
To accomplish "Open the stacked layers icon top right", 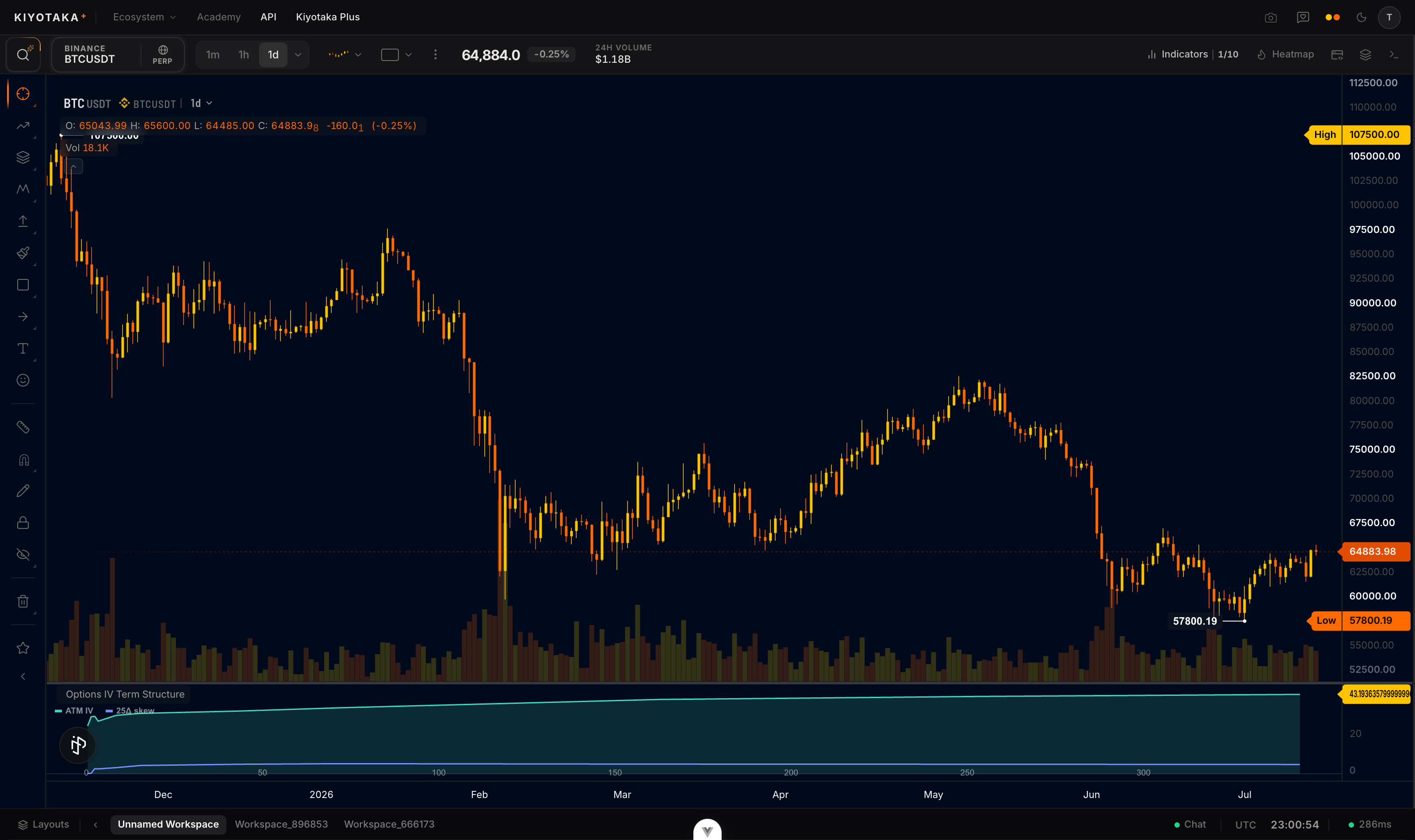I will pyautogui.click(x=1365, y=55).
